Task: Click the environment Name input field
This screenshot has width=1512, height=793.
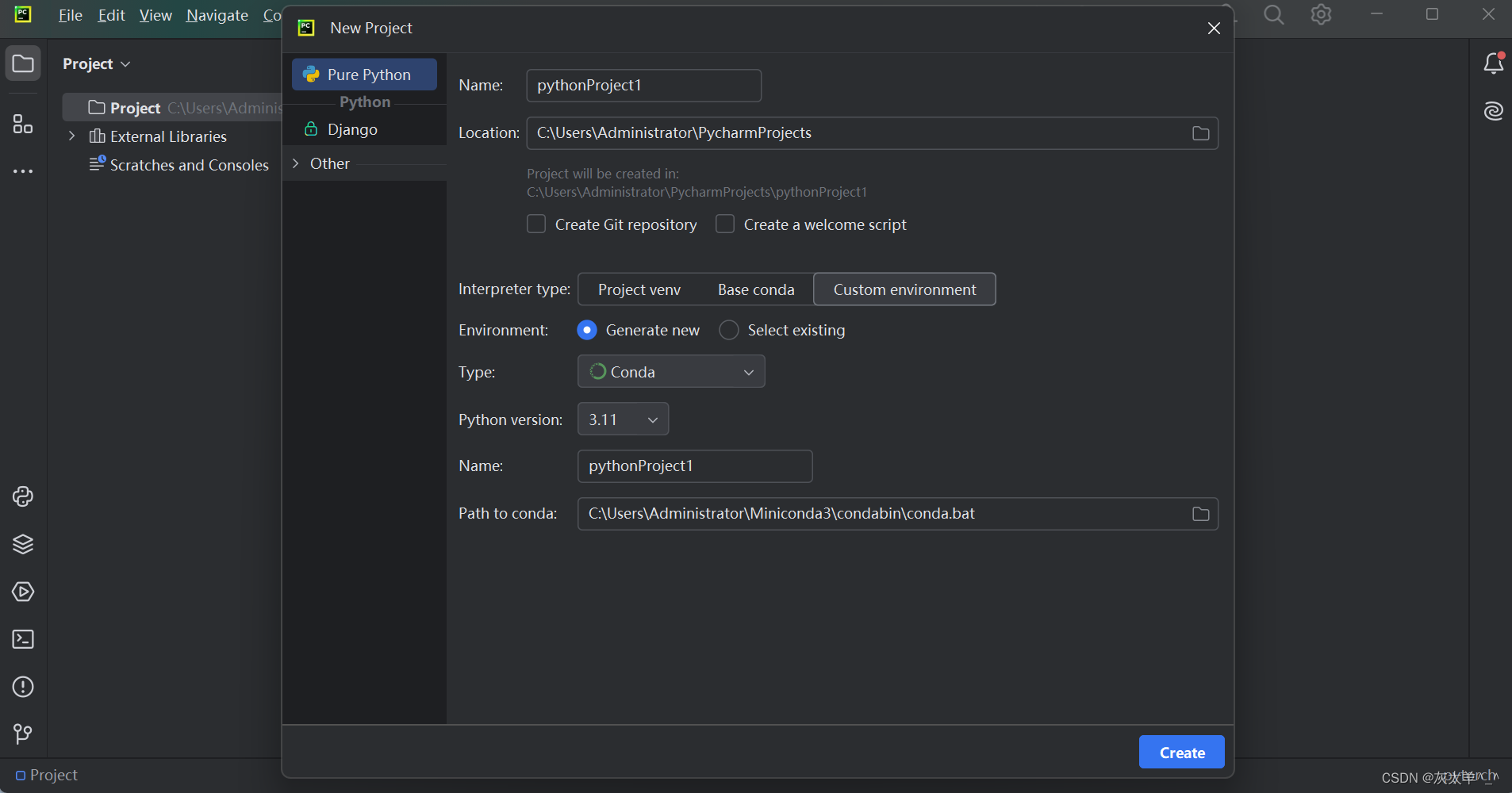Action: tap(695, 466)
